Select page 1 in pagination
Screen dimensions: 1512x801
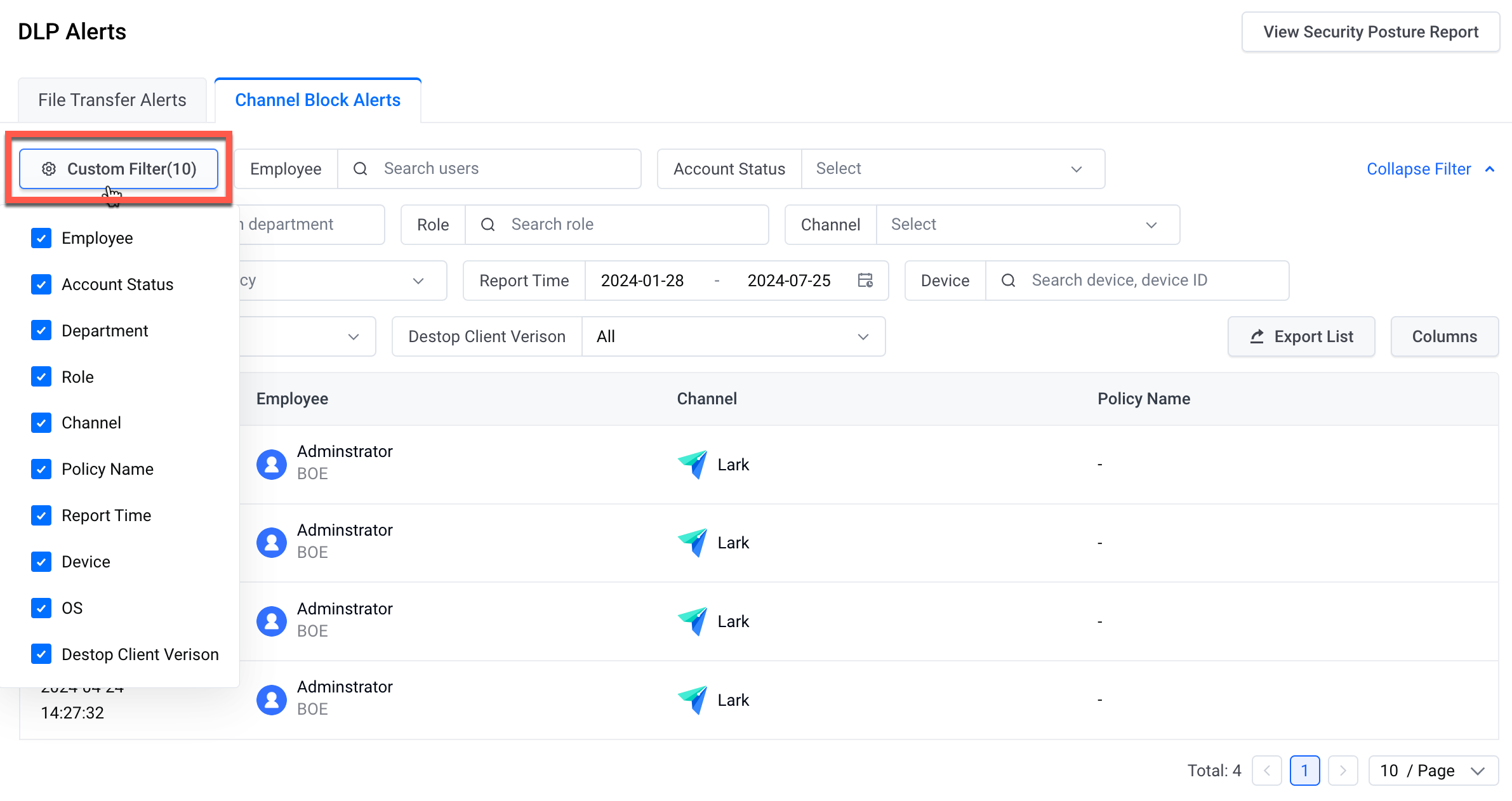coord(1305,771)
